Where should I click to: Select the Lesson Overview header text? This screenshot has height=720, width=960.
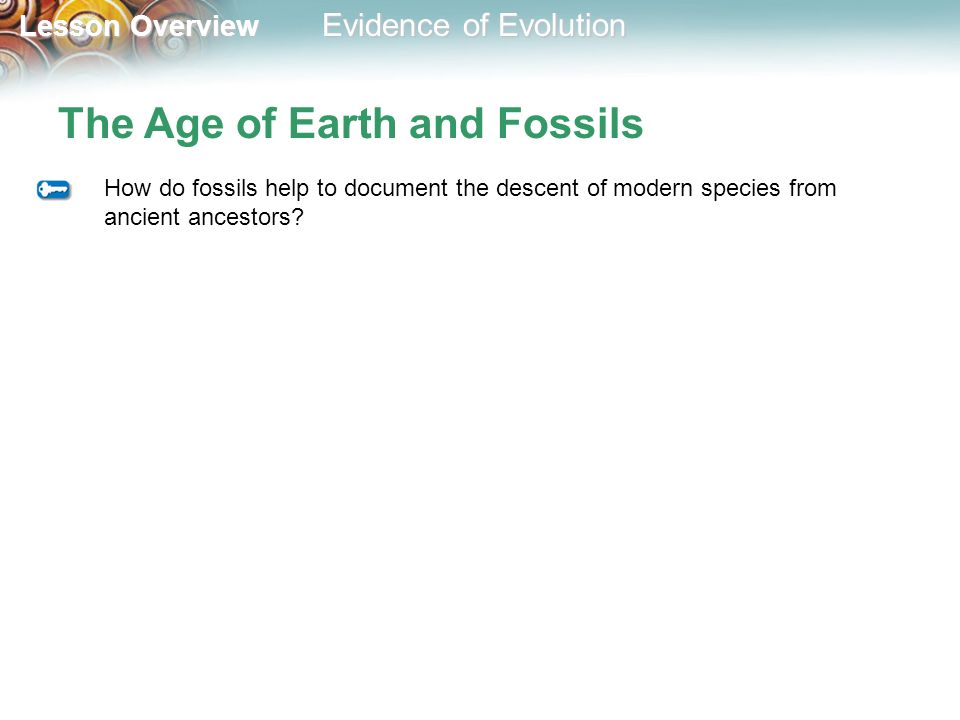[x=139, y=26]
